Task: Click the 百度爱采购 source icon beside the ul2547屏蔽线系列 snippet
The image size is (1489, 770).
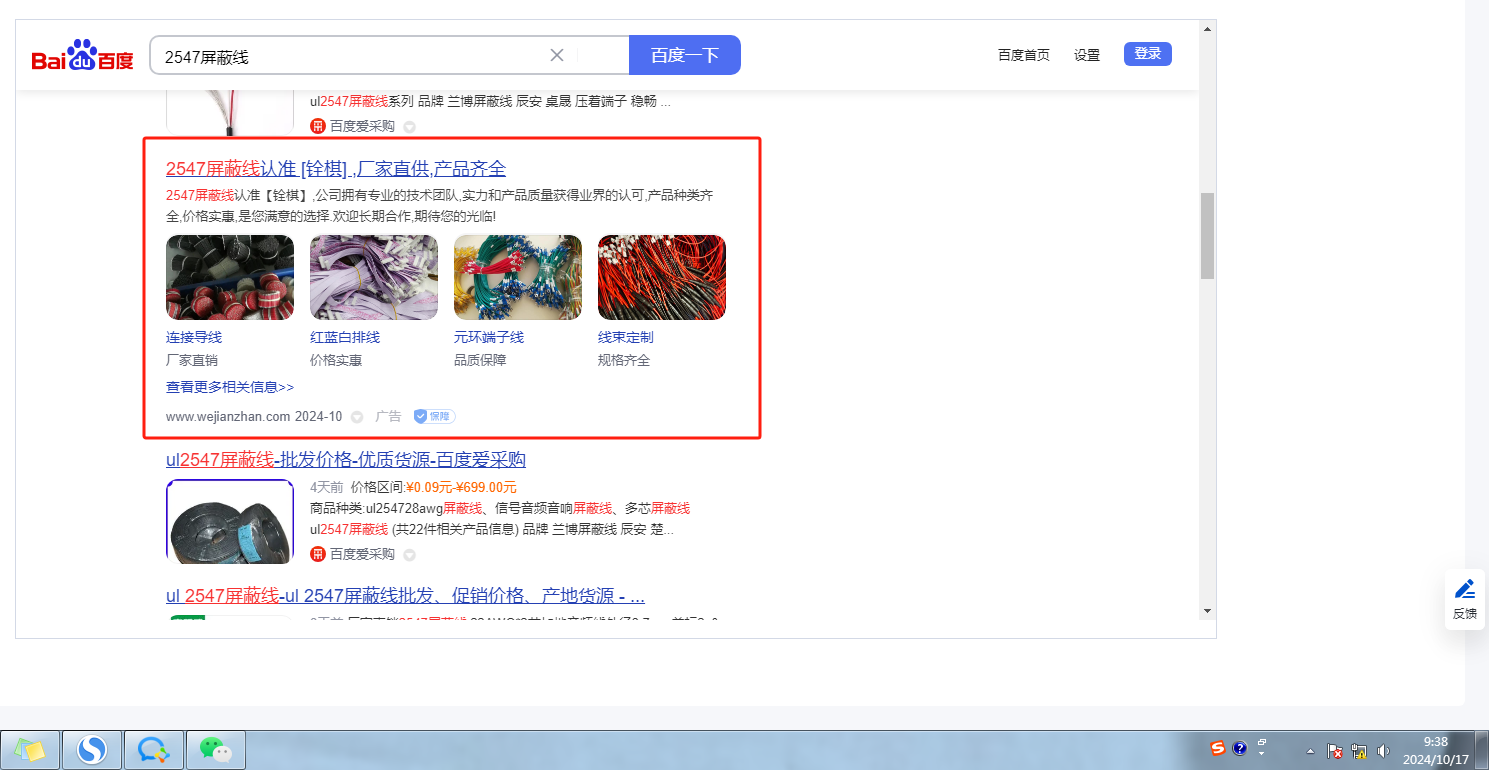Action: [318, 126]
